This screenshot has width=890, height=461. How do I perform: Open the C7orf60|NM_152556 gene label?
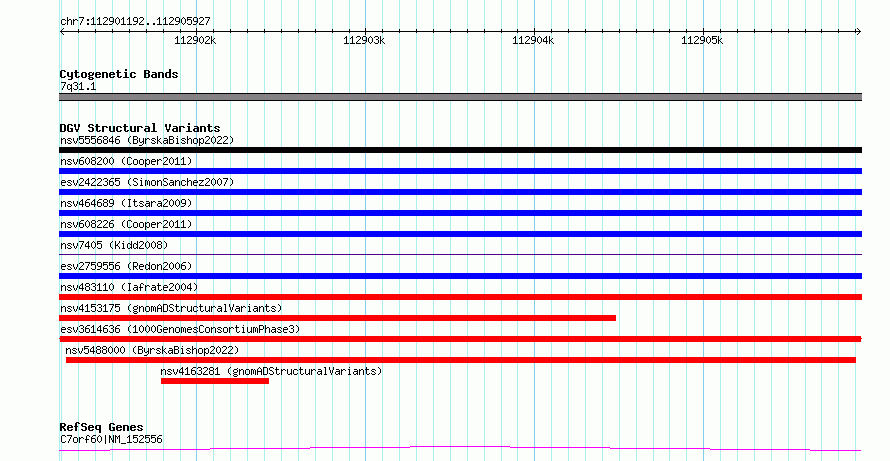click(111, 439)
